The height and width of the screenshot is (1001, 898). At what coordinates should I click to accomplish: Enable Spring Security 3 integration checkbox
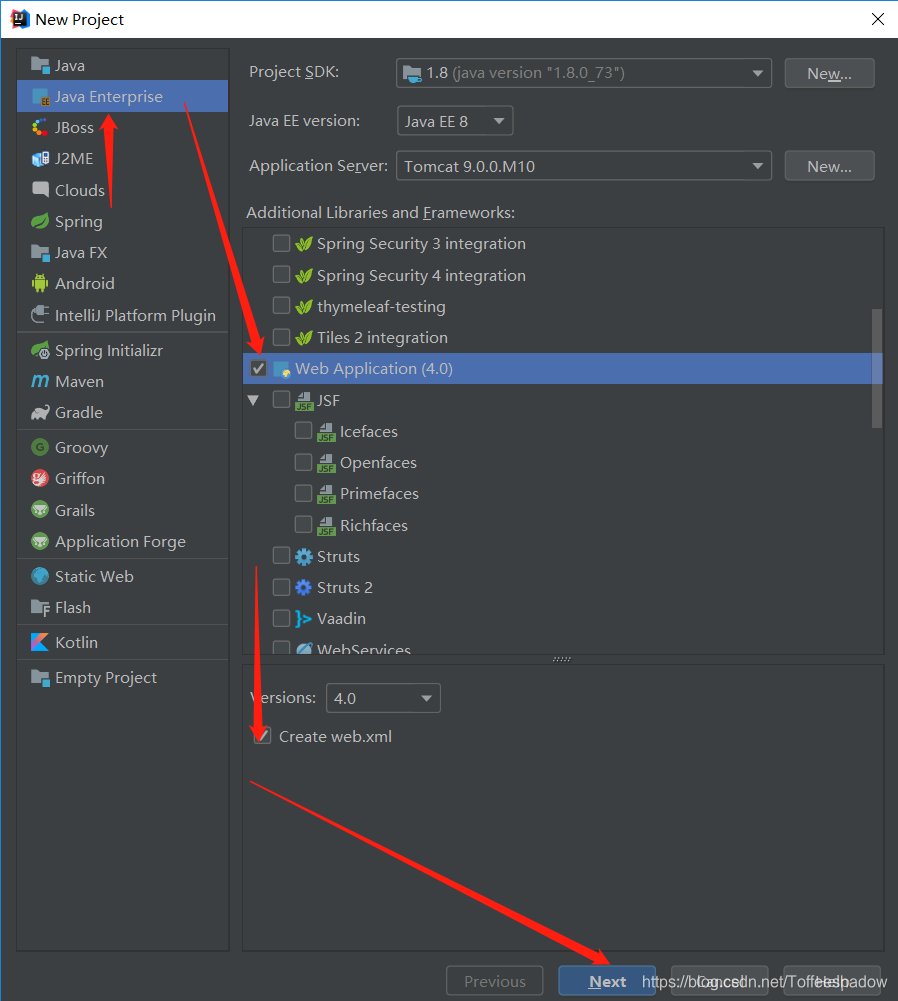281,243
